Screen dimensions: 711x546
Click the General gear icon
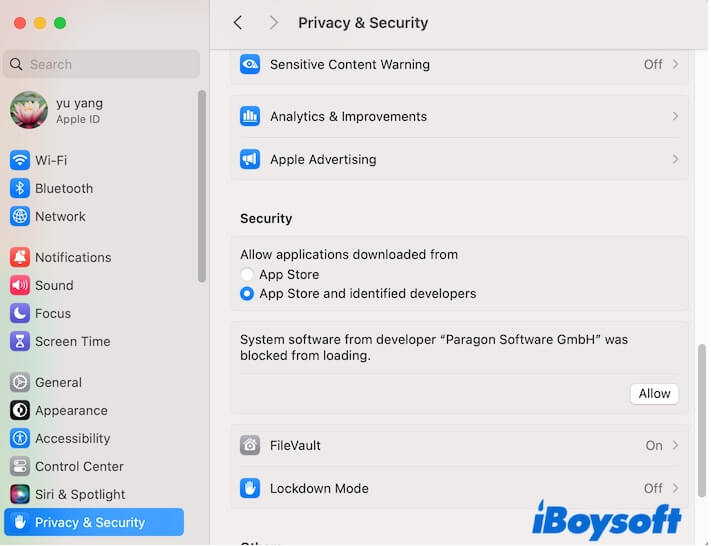click(x=19, y=382)
